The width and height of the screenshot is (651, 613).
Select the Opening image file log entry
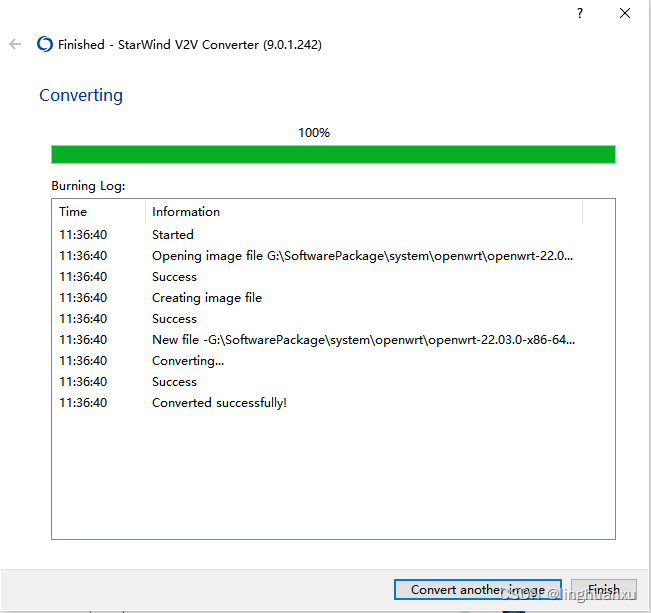coord(333,256)
